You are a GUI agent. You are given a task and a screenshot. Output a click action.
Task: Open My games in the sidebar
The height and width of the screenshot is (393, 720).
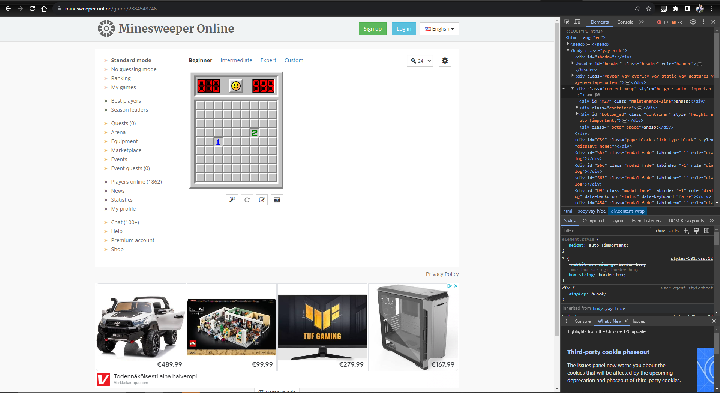(x=124, y=87)
